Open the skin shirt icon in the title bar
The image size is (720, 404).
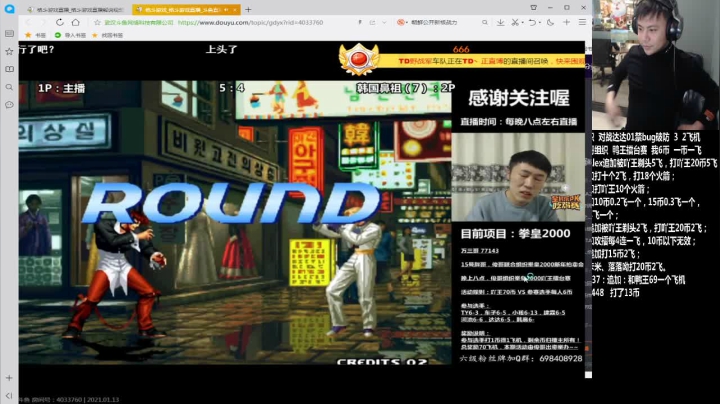click(534, 7)
